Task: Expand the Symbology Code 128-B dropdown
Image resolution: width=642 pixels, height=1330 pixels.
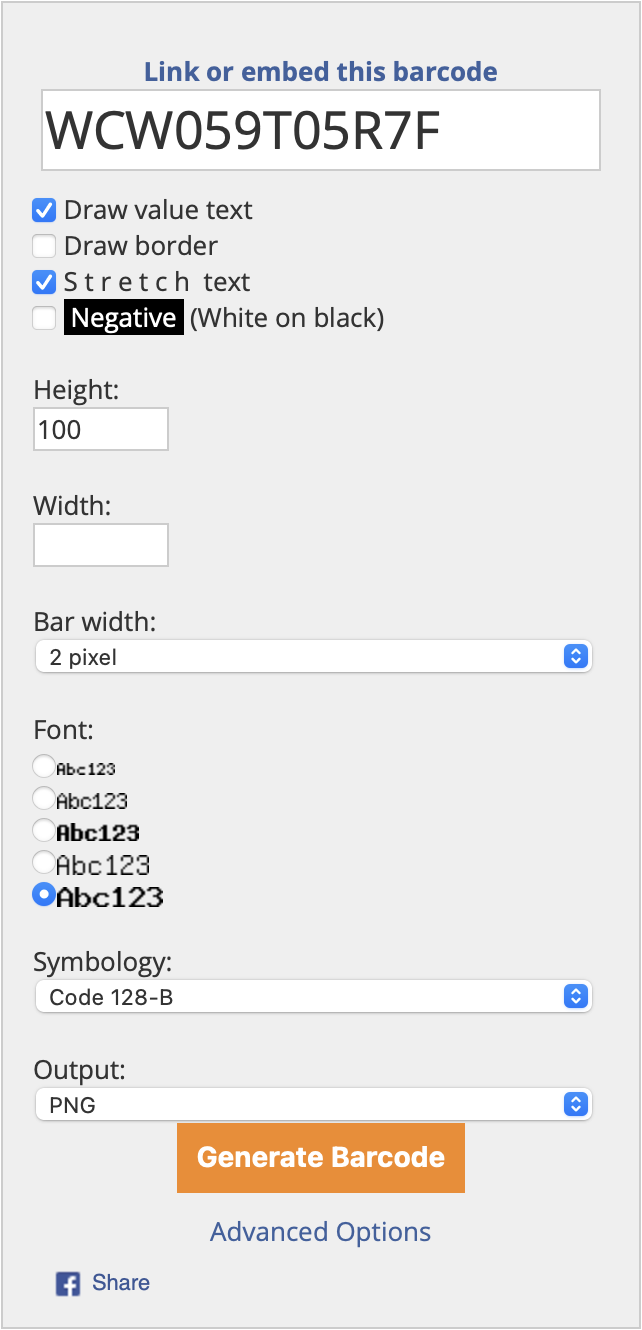Action: click(314, 997)
